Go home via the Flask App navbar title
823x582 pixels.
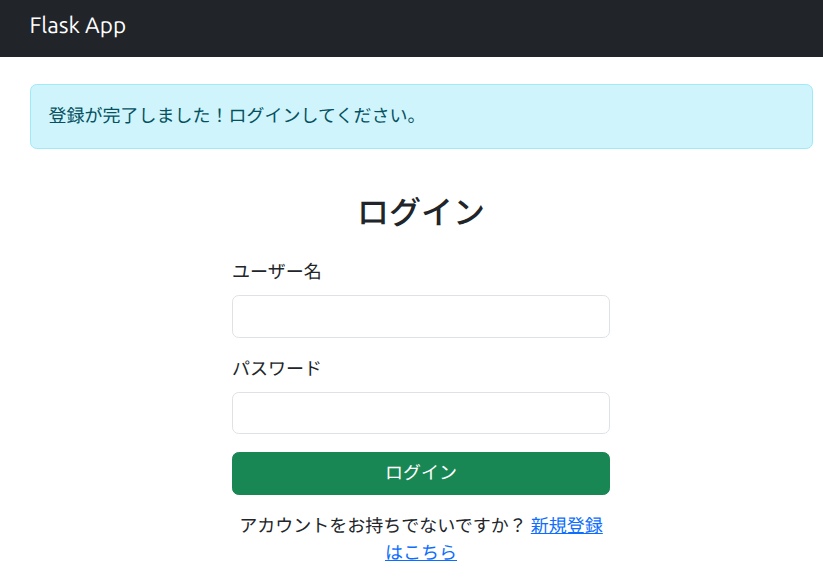78,26
